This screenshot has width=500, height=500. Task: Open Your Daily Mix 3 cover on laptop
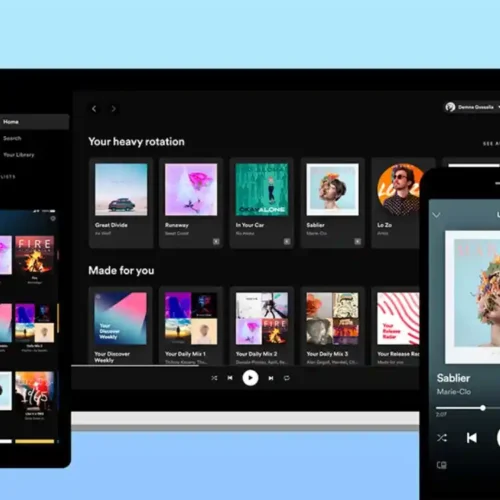[333, 319]
